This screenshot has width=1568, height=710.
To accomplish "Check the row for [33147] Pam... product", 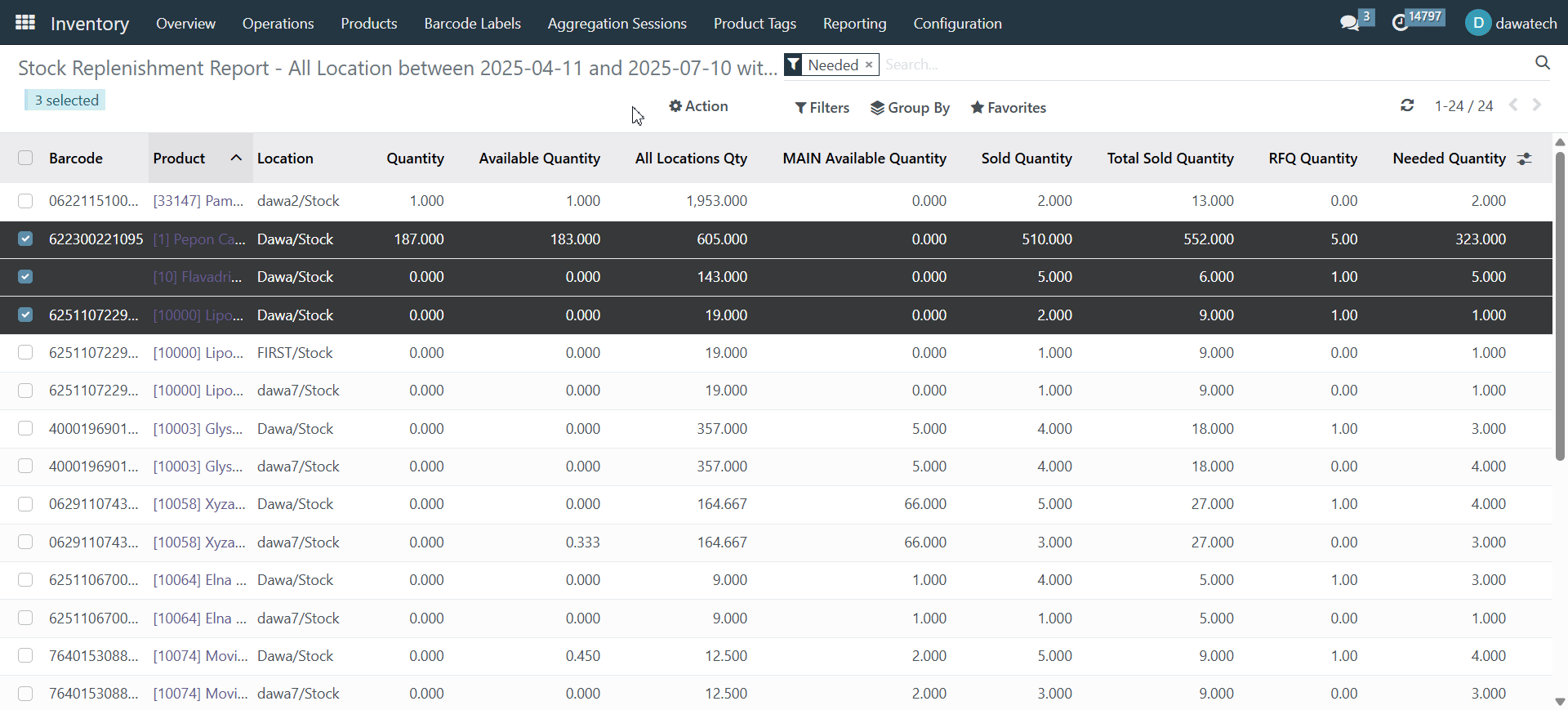I will 25,201.
